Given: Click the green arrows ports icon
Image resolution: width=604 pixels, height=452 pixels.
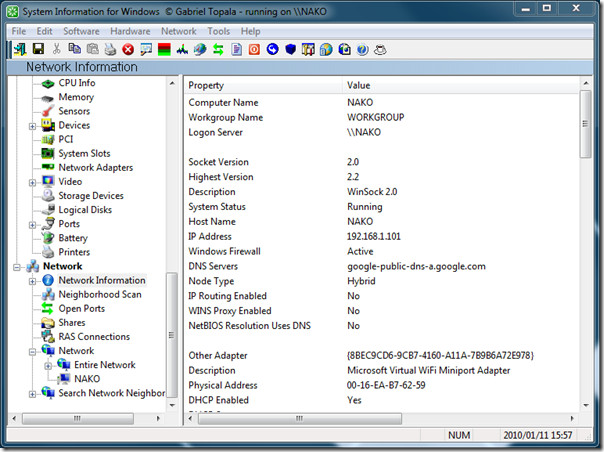Looking at the screenshot, I should click(x=218, y=49).
